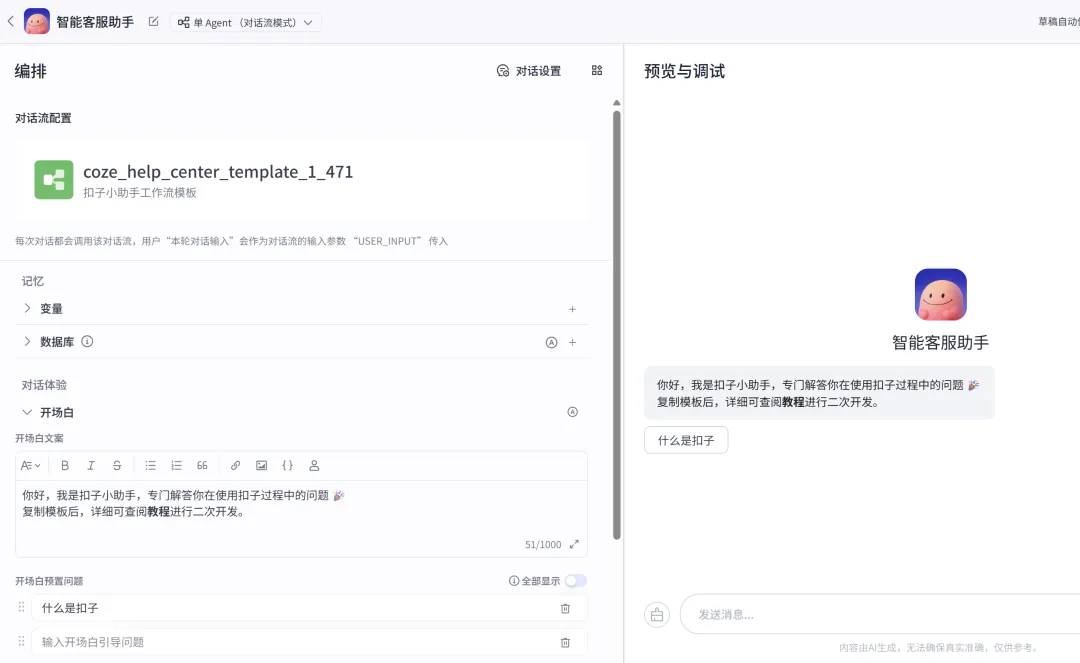Open the text style dropdown in the editor
Screen dimensions: 1080x663
point(30,465)
